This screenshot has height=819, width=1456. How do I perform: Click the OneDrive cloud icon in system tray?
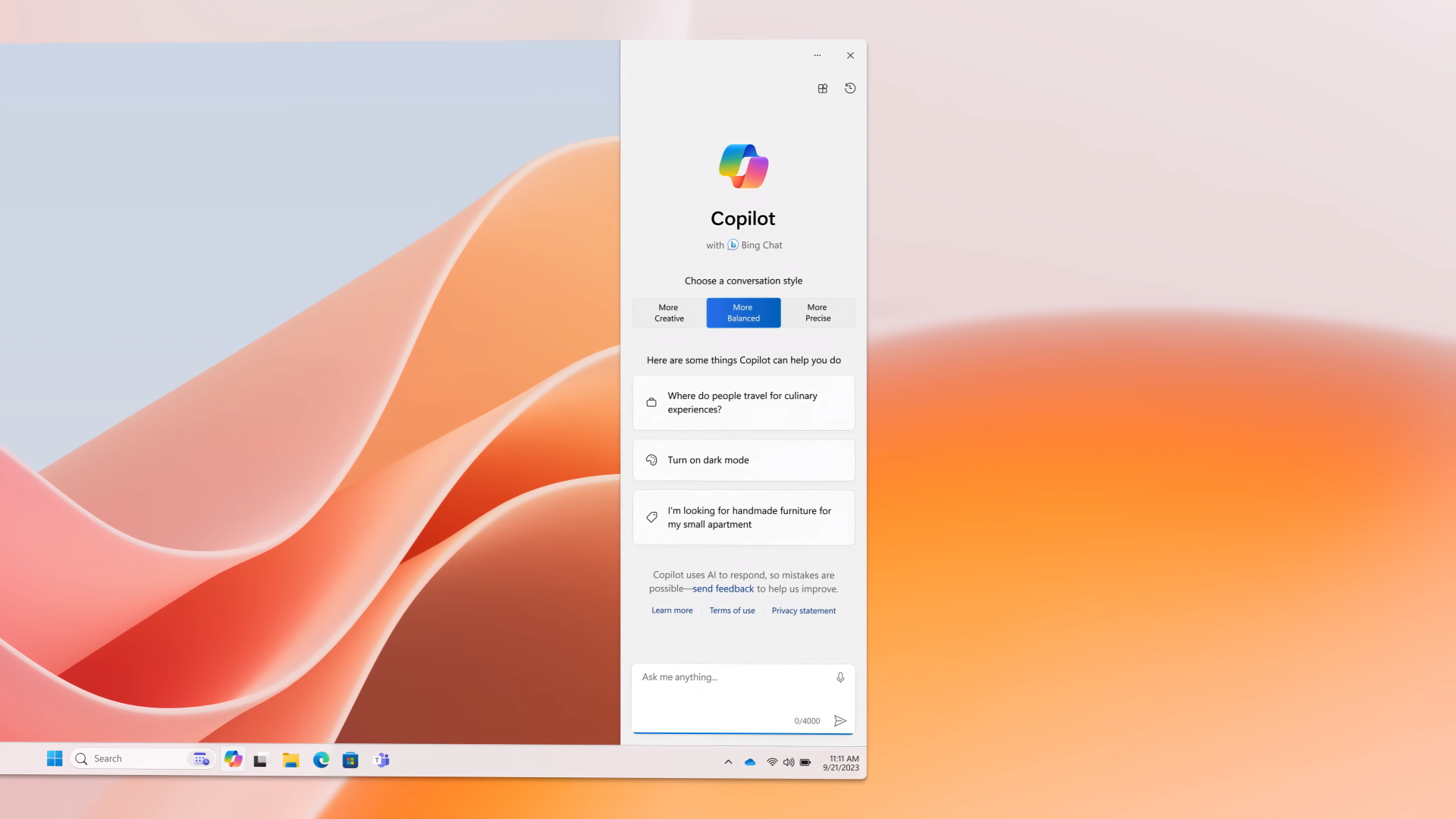(750, 762)
